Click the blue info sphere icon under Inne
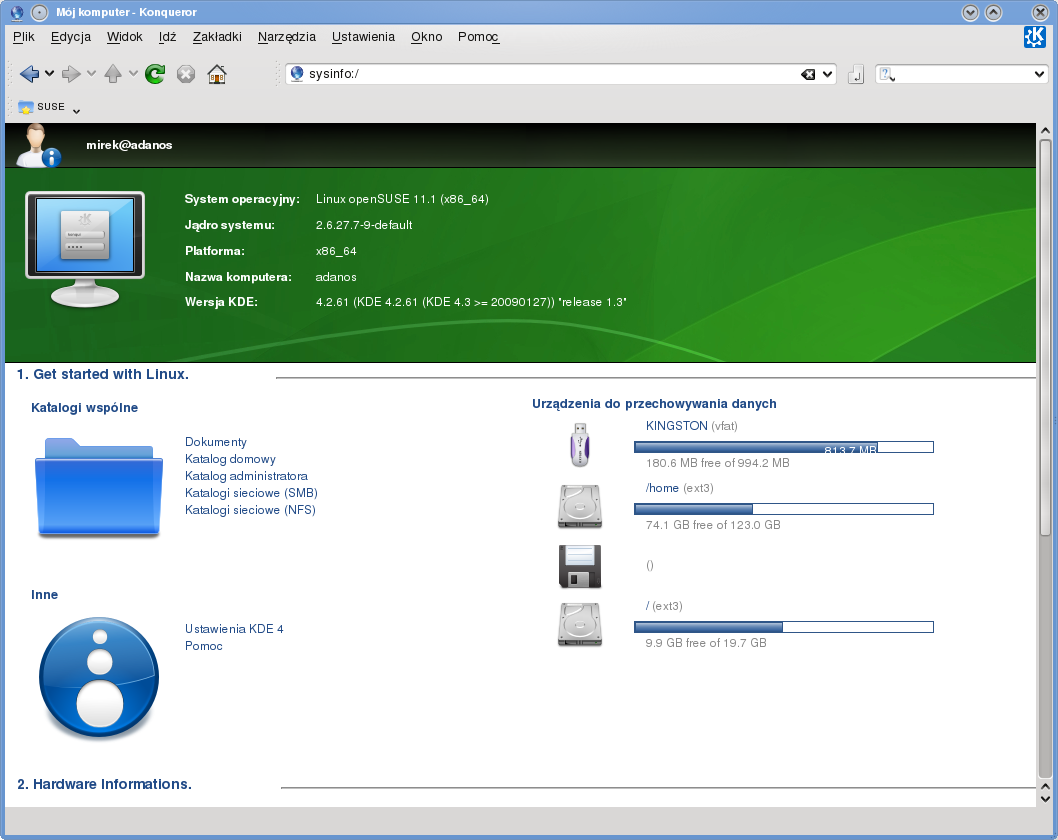The image size is (1058, 840). 99,677
